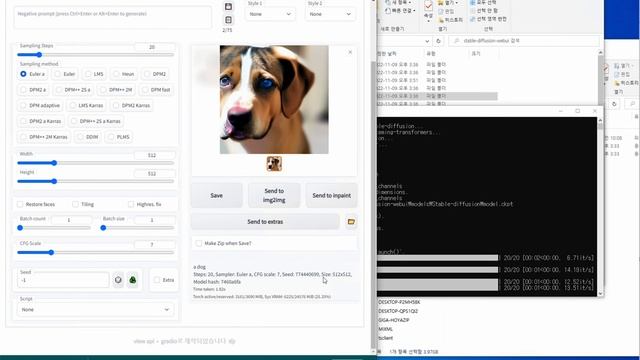This screenshot has width=640, height=360.
Task: Maximize the console window
Action: (577, 111)
